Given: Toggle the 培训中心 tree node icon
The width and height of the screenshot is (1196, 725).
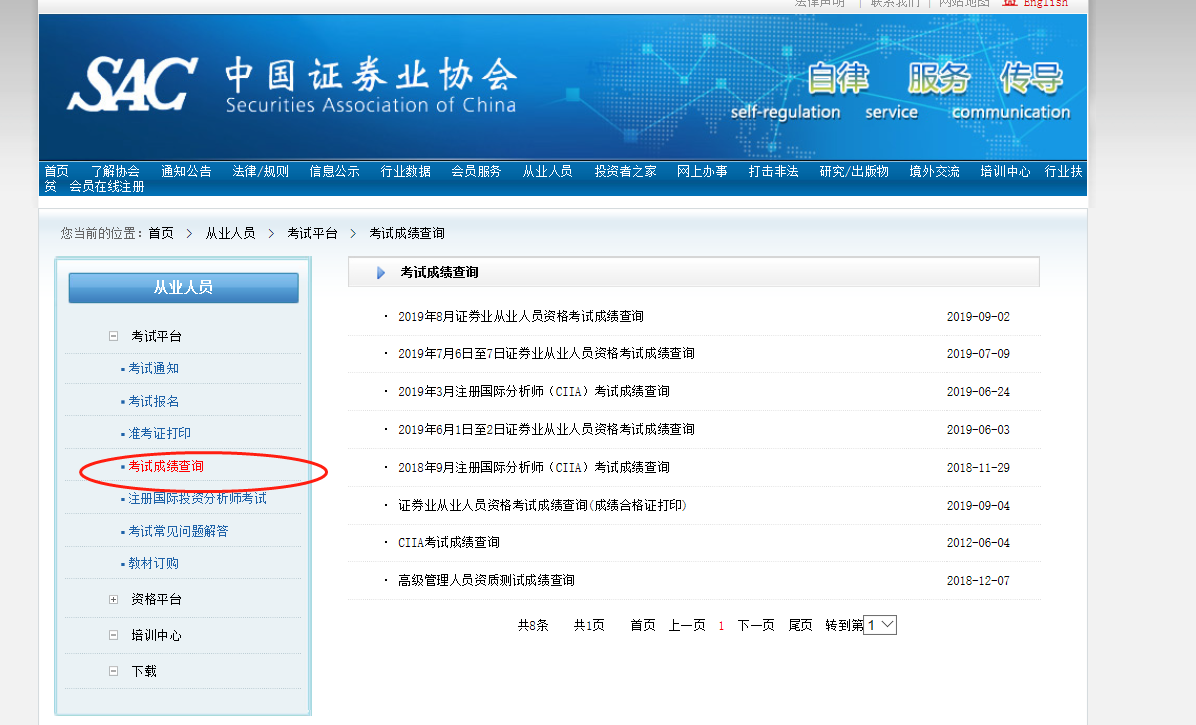Looking at the screenshot, I should [113, 636].
